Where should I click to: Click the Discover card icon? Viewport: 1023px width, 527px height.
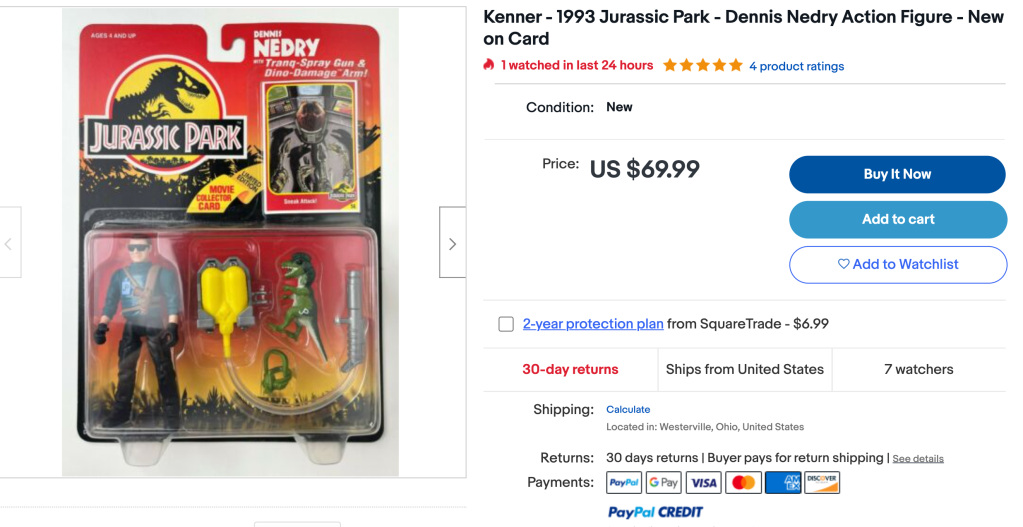(822, 483)
